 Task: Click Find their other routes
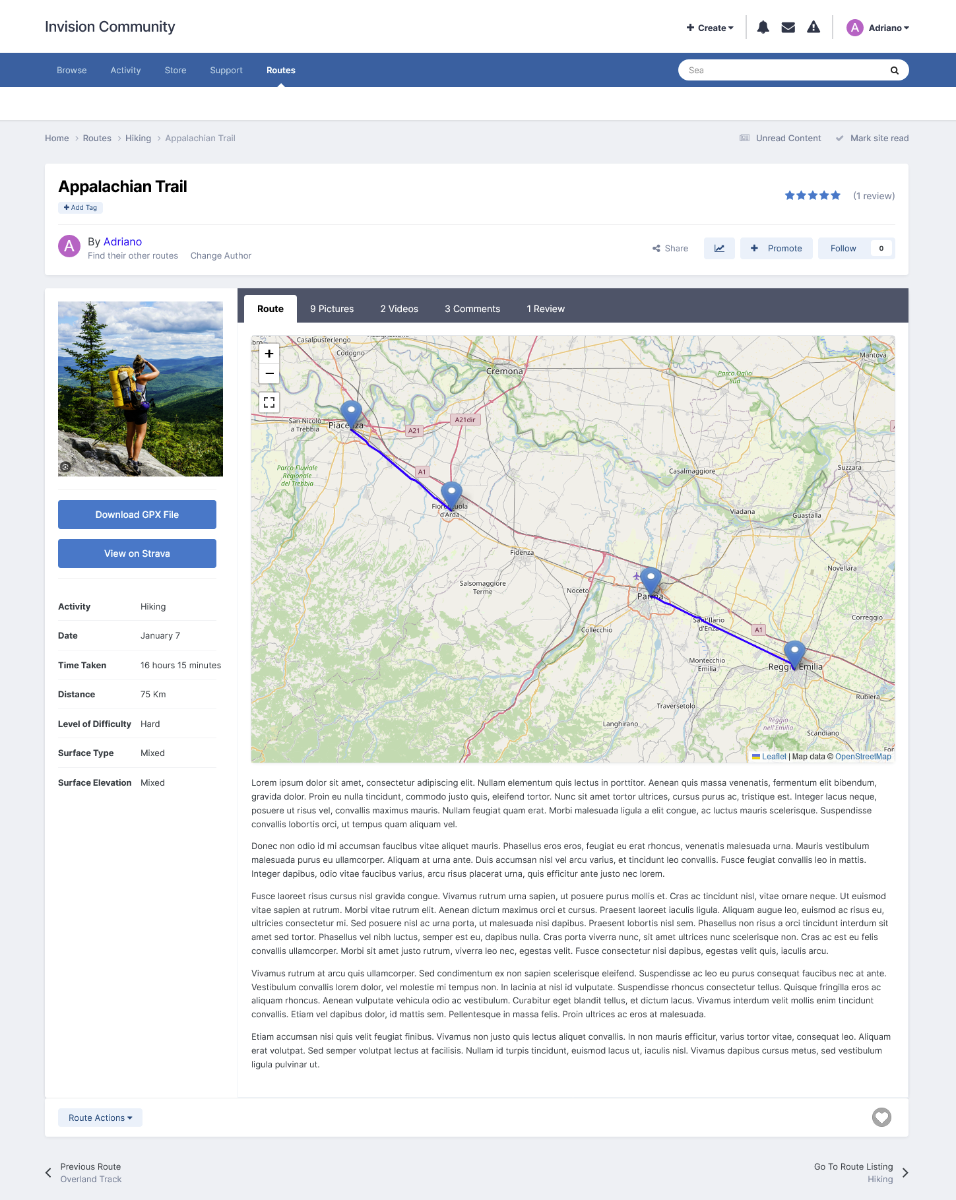click(133, 256)
